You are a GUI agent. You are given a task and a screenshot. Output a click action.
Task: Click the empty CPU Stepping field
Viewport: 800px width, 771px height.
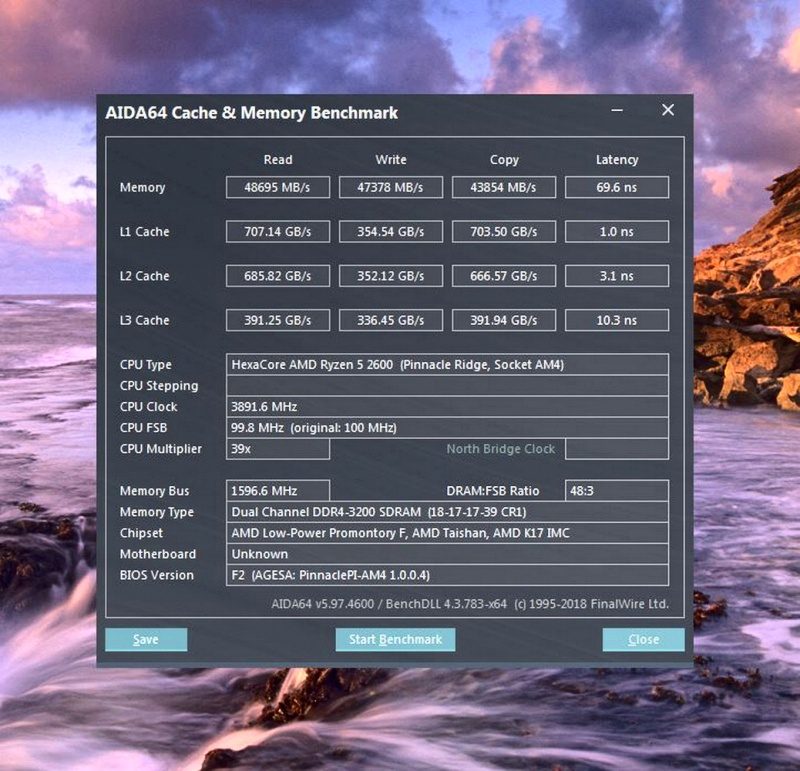[447, 386]
